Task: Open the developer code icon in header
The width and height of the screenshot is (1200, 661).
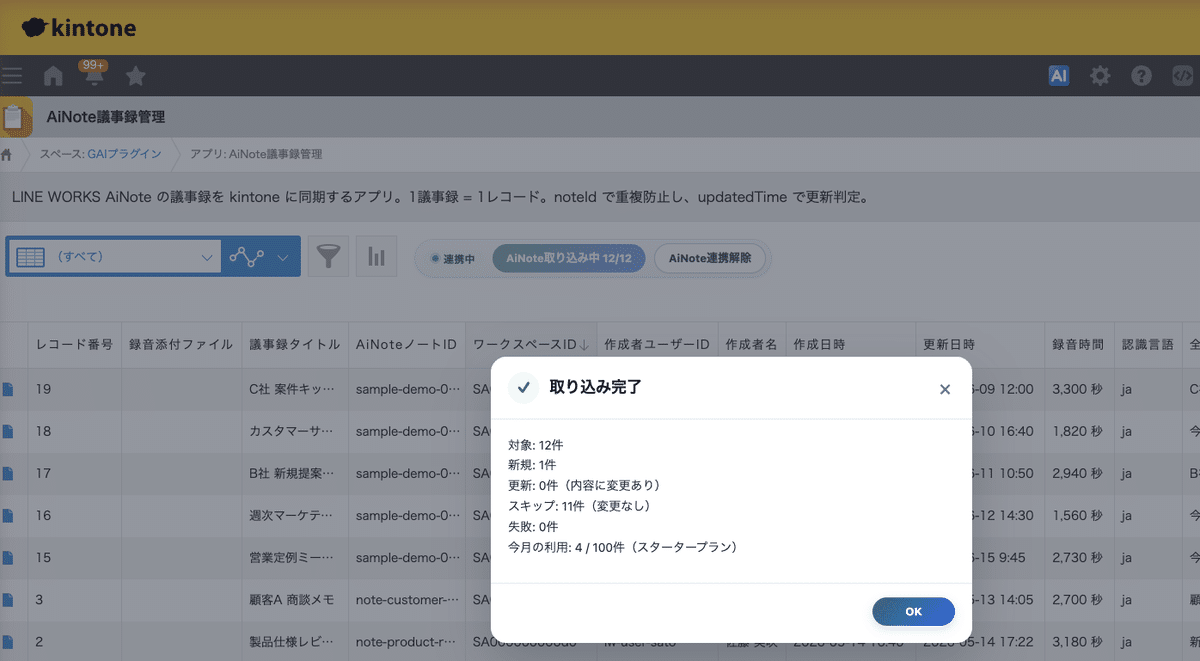Action: (1182, 76)
